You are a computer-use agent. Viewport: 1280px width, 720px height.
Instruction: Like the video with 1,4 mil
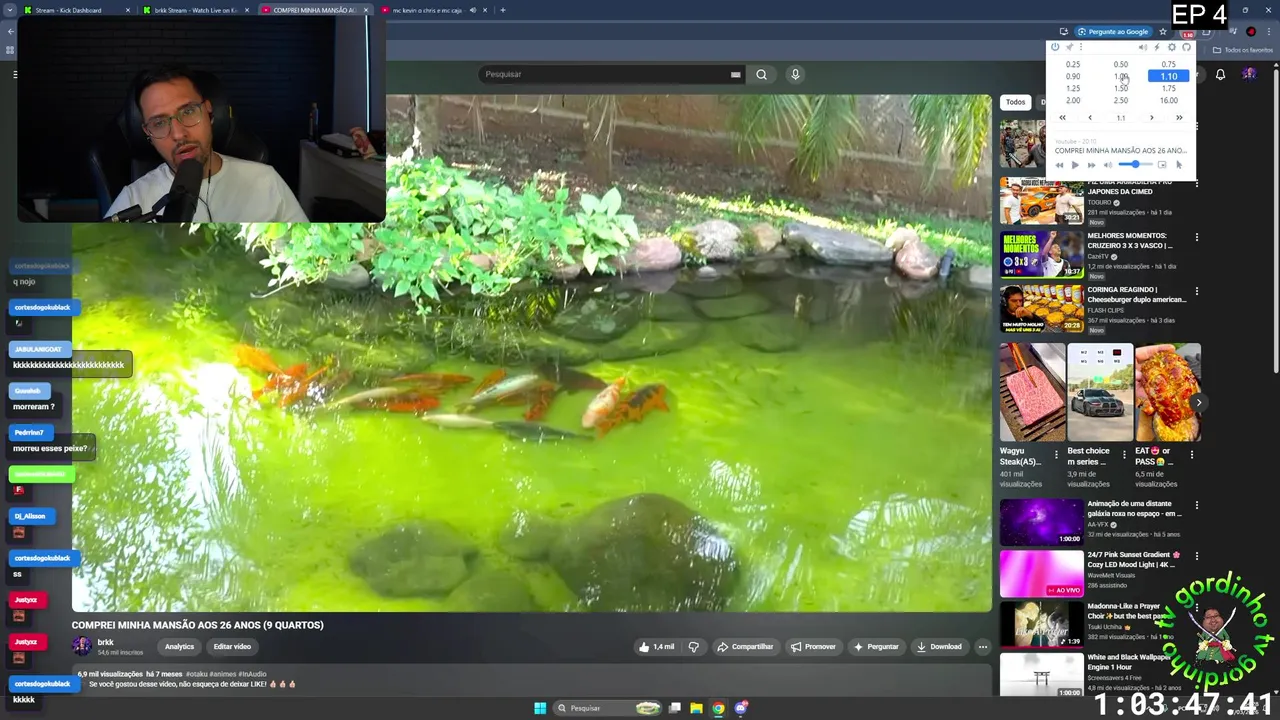656,647
